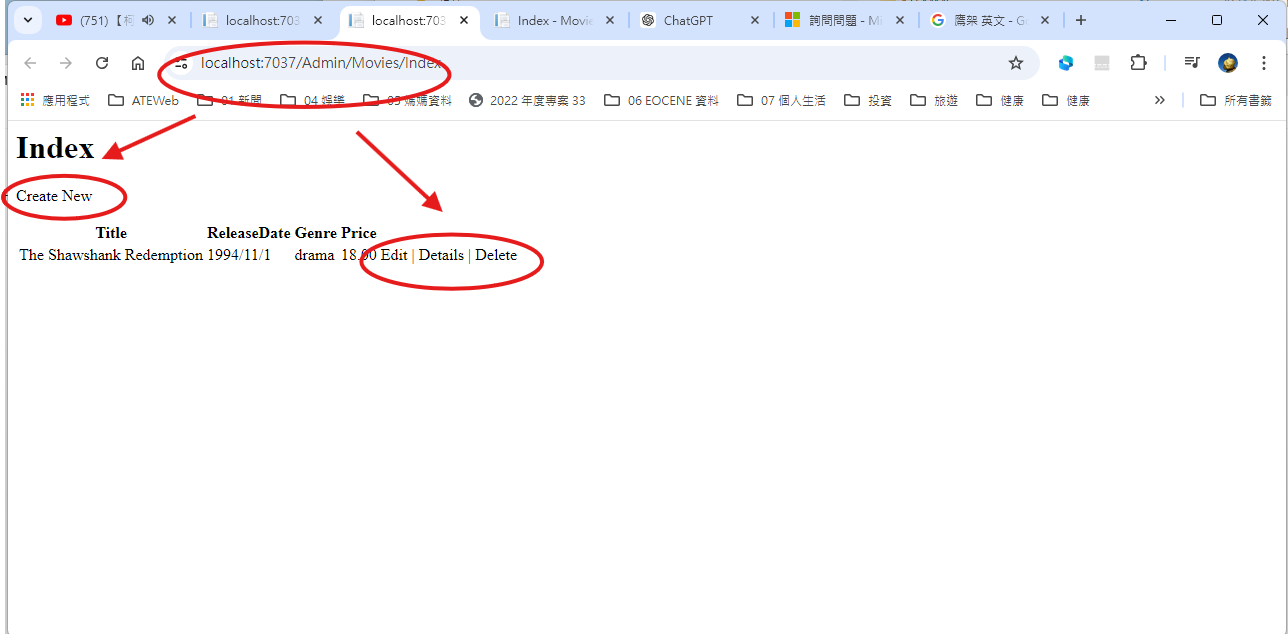The image size is (1288, 634).
Task: Click the Genre column header
Action: tap(316, 233)
